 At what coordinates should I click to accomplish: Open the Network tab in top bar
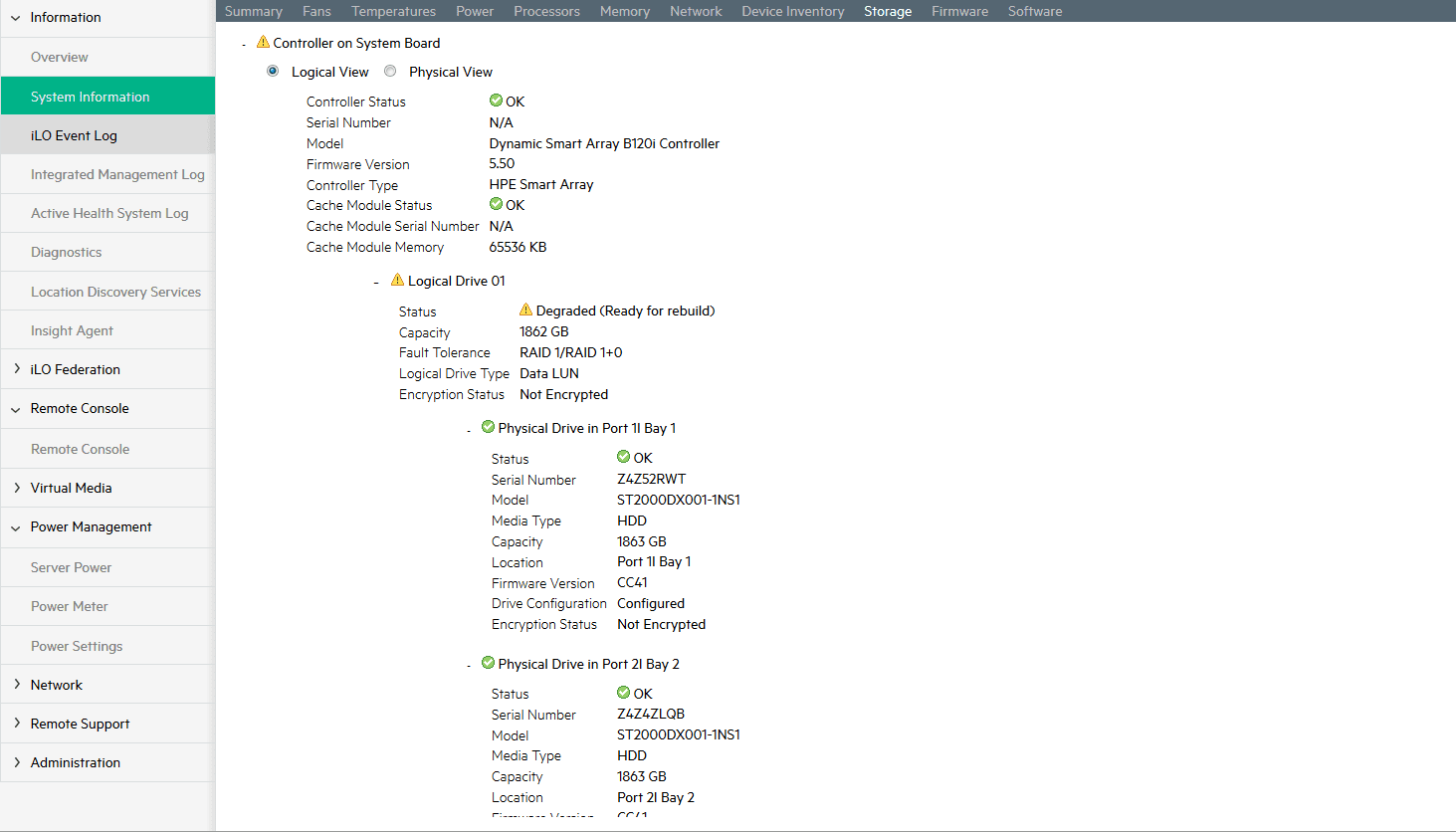tap(696, 11)
